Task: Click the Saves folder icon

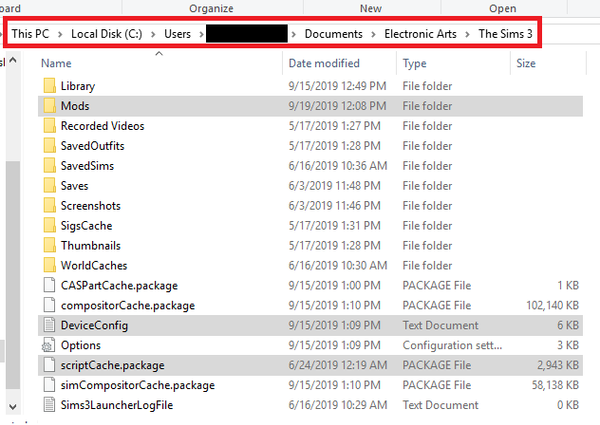Action: (49, 186)
